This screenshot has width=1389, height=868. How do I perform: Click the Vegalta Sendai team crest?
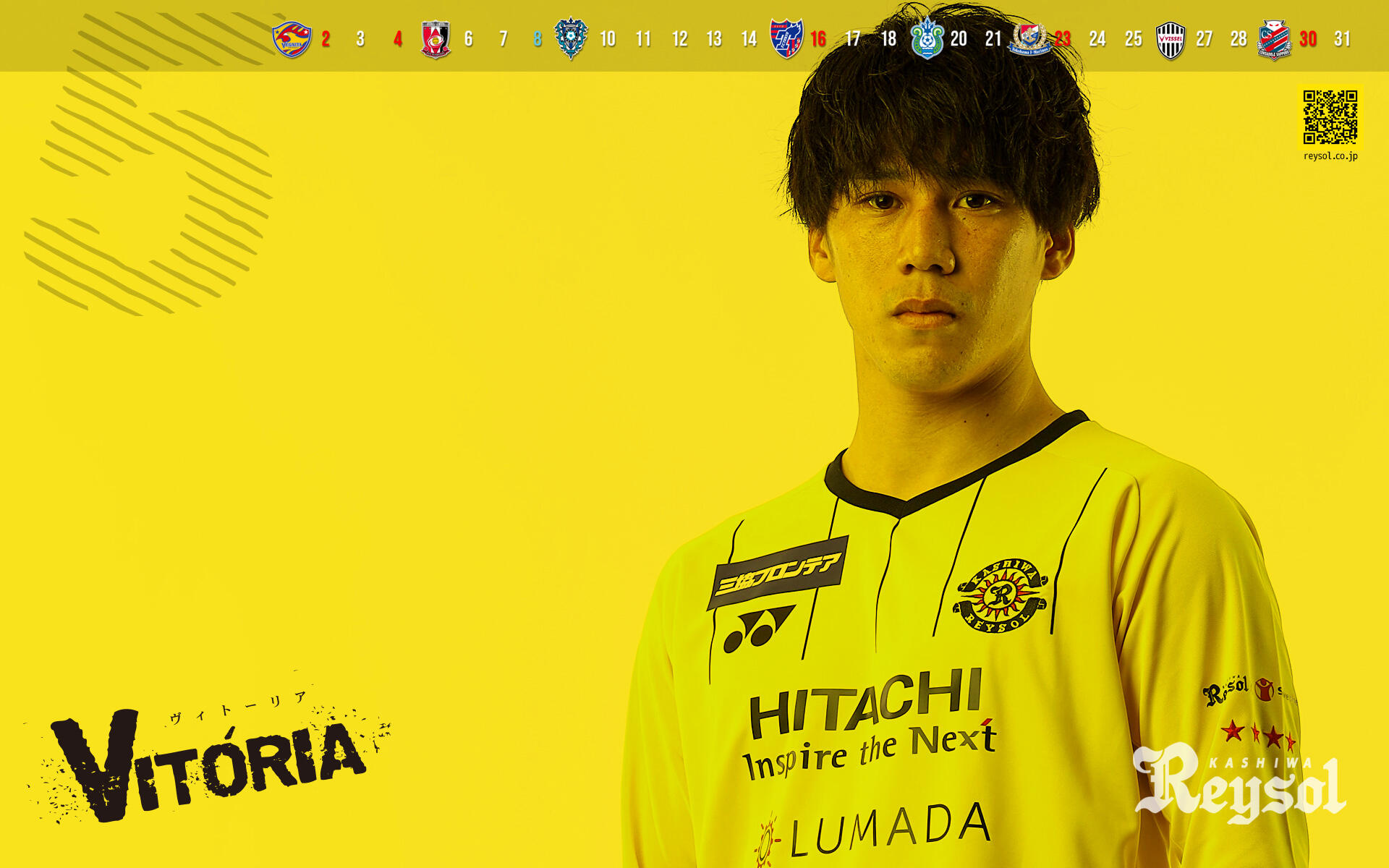click(292, 39)
